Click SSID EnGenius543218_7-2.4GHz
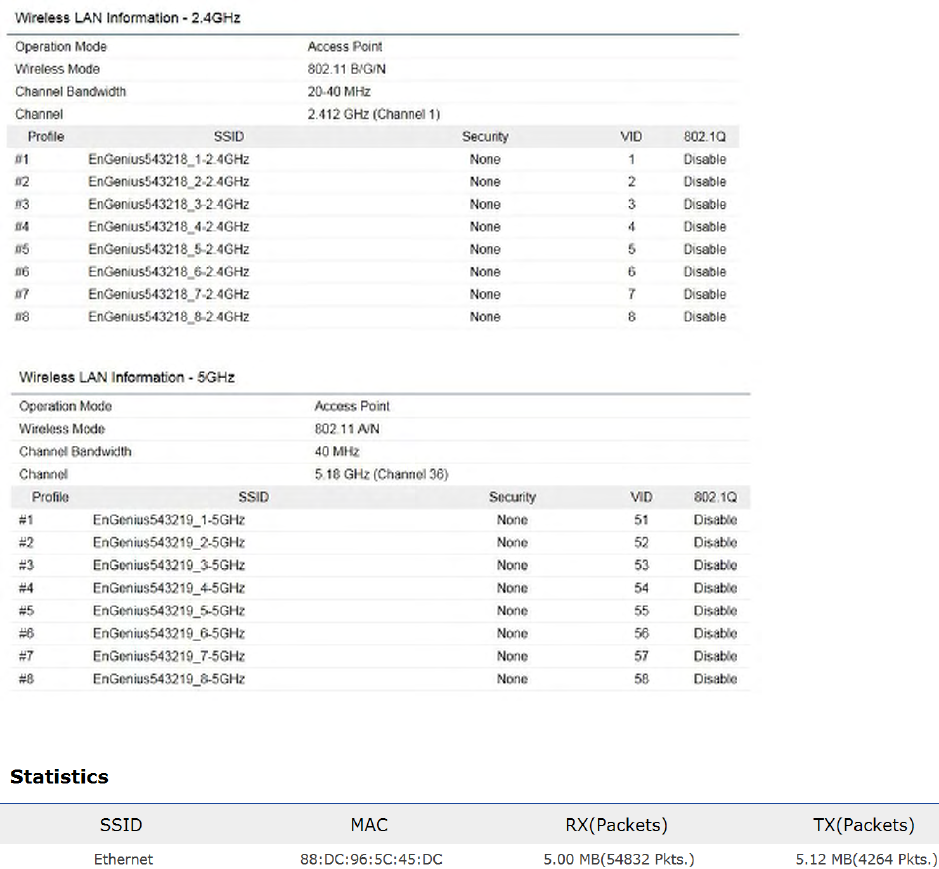This screenshot has height=869, width=939. click(168, 294)
